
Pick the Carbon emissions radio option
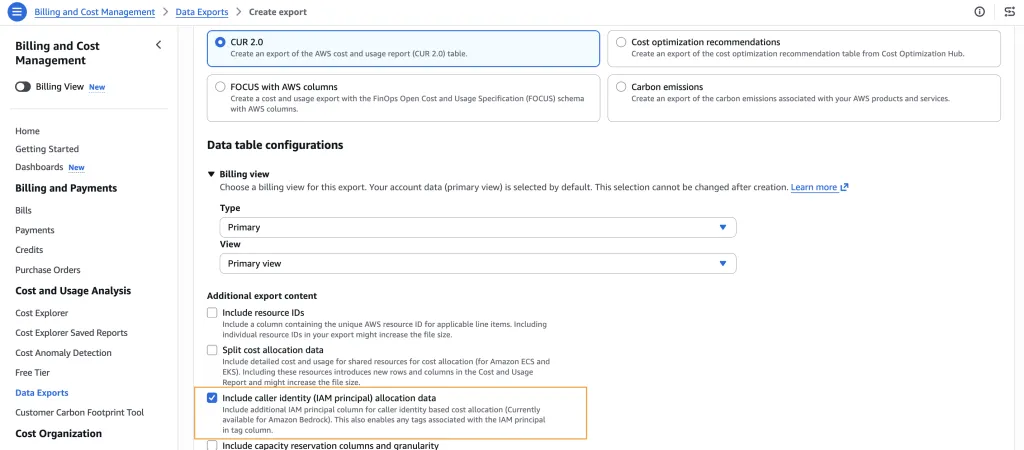[620, 87]
